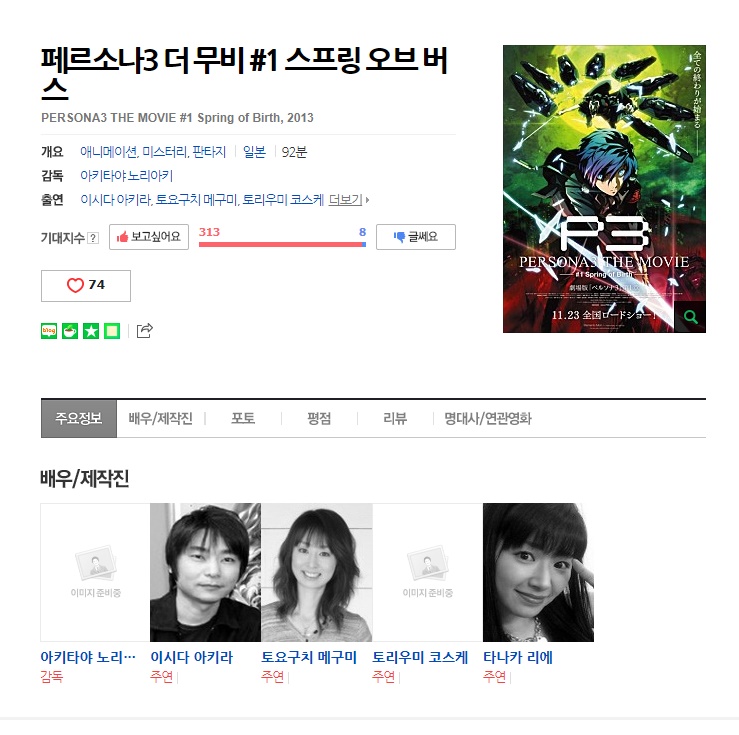The width and height of the screenshot is (739, 735).
Task: Open 이시다 아키라 actor photo thumbnail
Action: [x=205, y=572]
